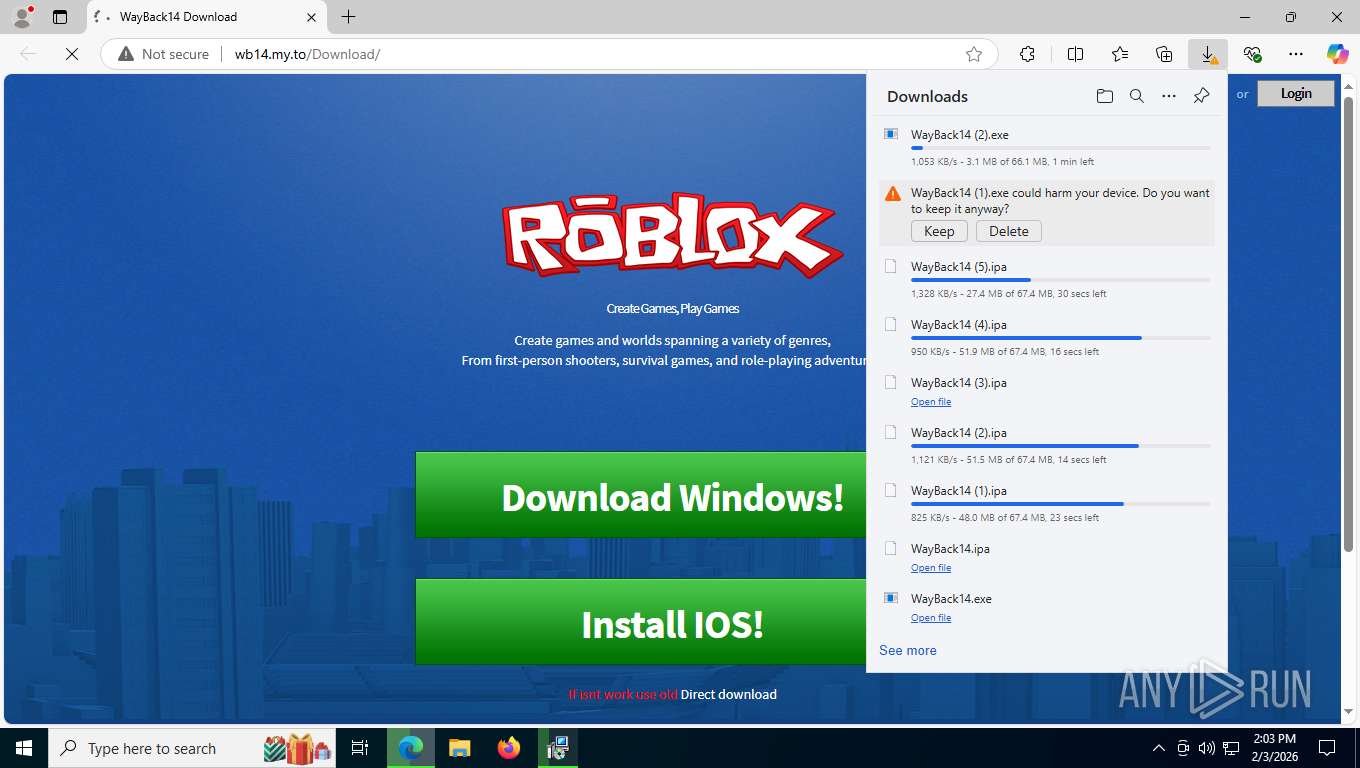Click WayBack14 (5).ipa progress bar

click(1061, 280)
